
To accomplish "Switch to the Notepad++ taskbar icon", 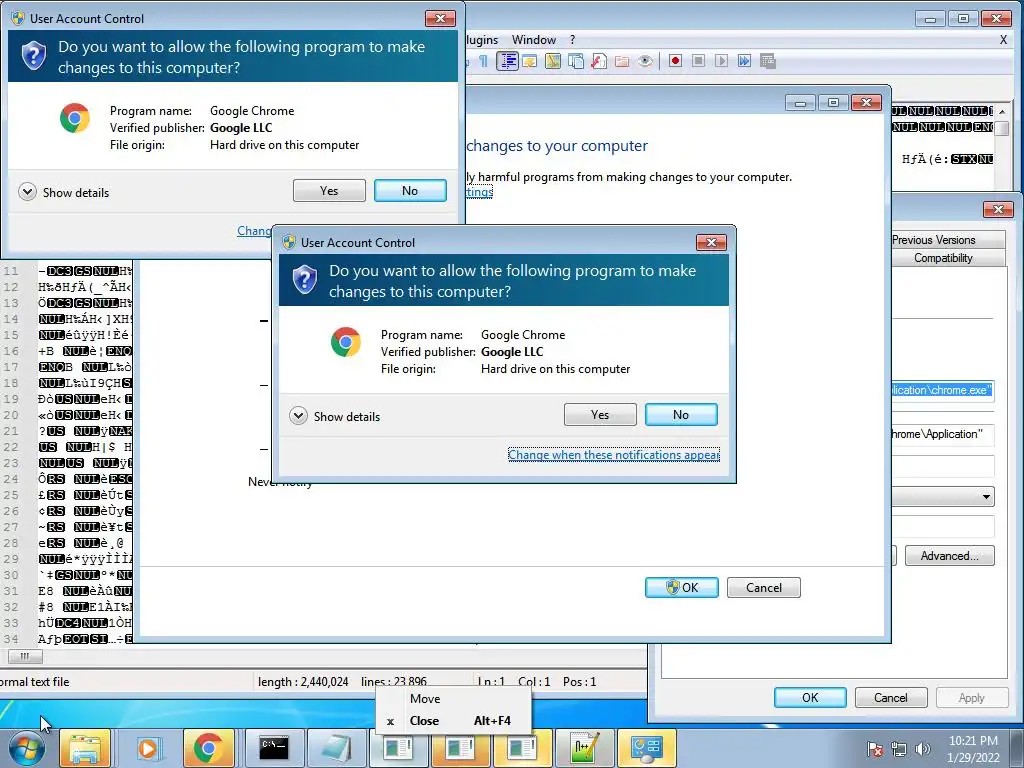I will coord(584,748).
